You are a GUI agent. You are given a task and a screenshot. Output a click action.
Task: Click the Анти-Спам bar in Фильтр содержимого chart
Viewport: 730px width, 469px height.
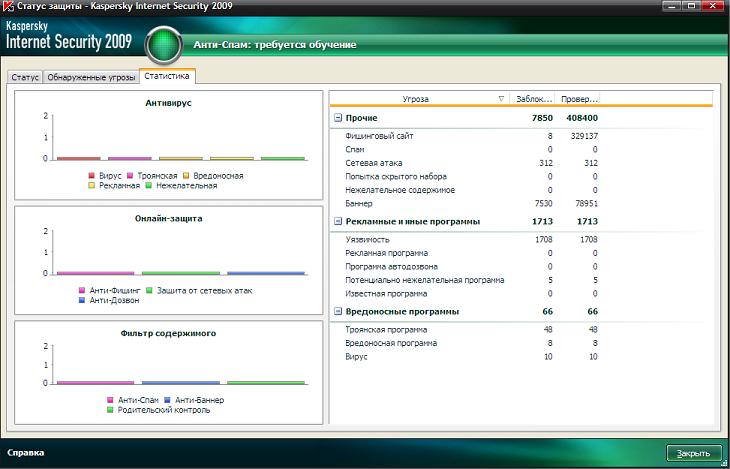point(95,383)
